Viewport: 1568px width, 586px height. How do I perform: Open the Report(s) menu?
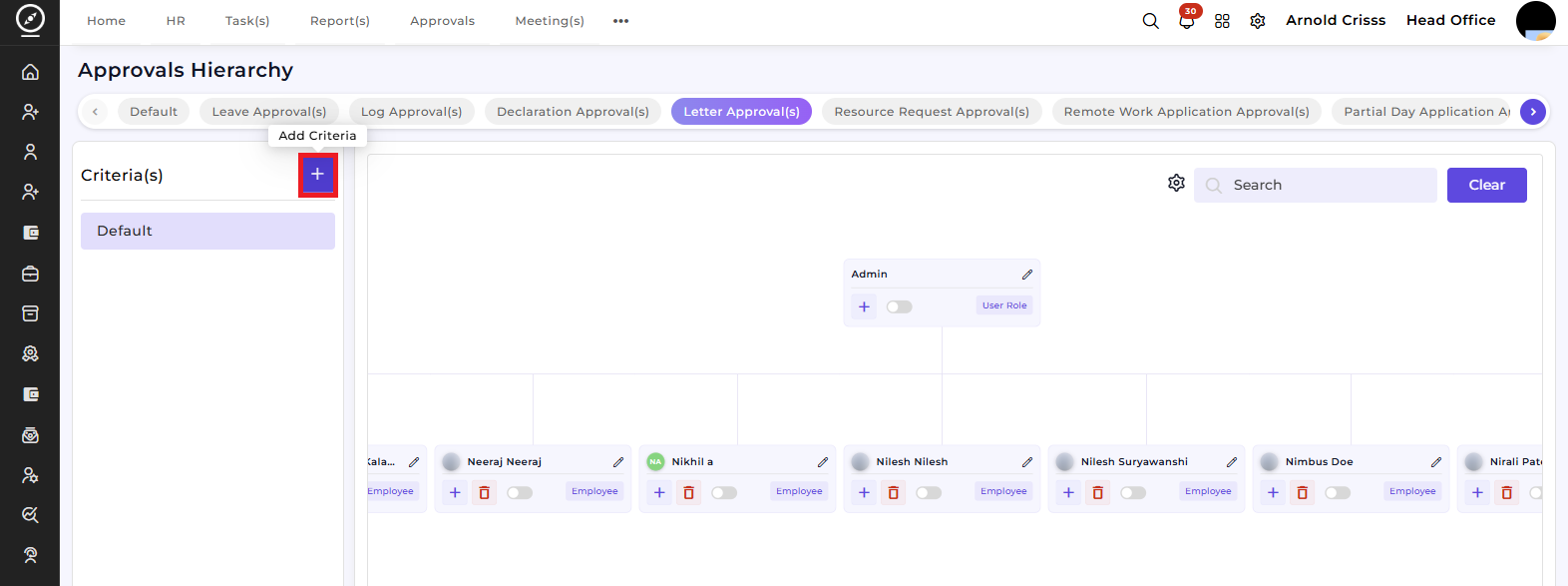point(340,21)
